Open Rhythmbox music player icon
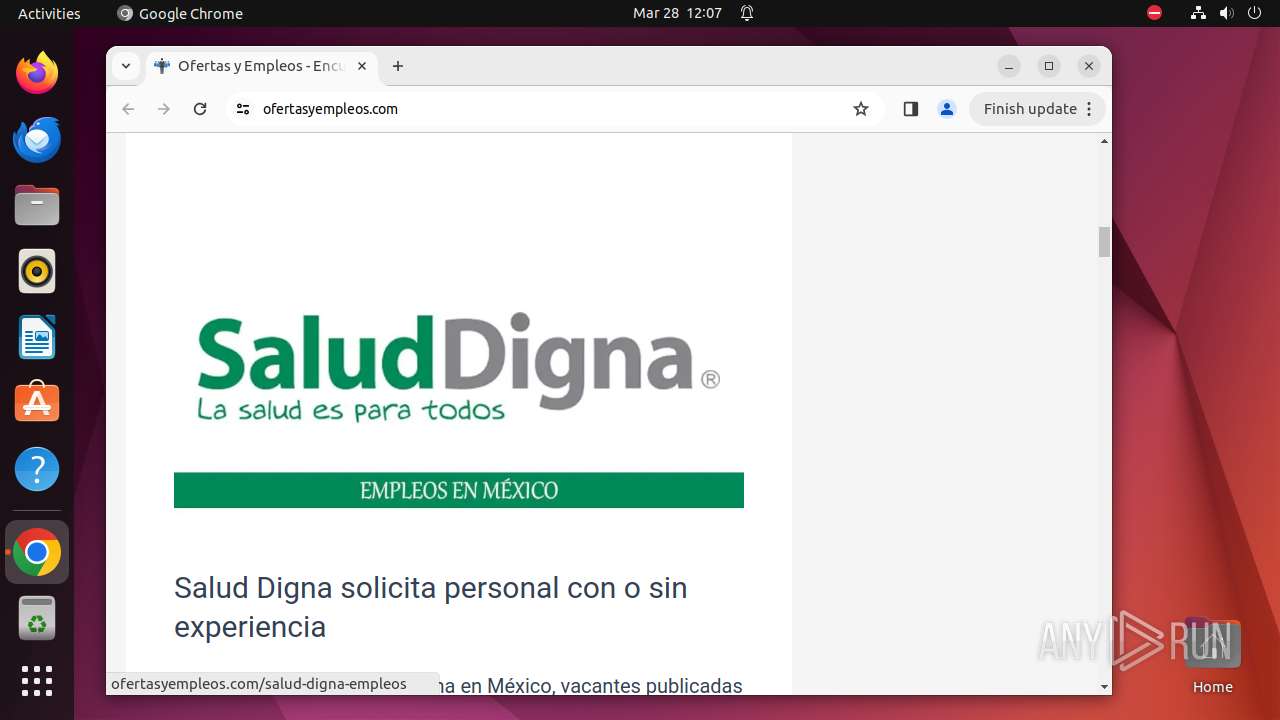The image size is (1280, 720). [x=37, y=271]
